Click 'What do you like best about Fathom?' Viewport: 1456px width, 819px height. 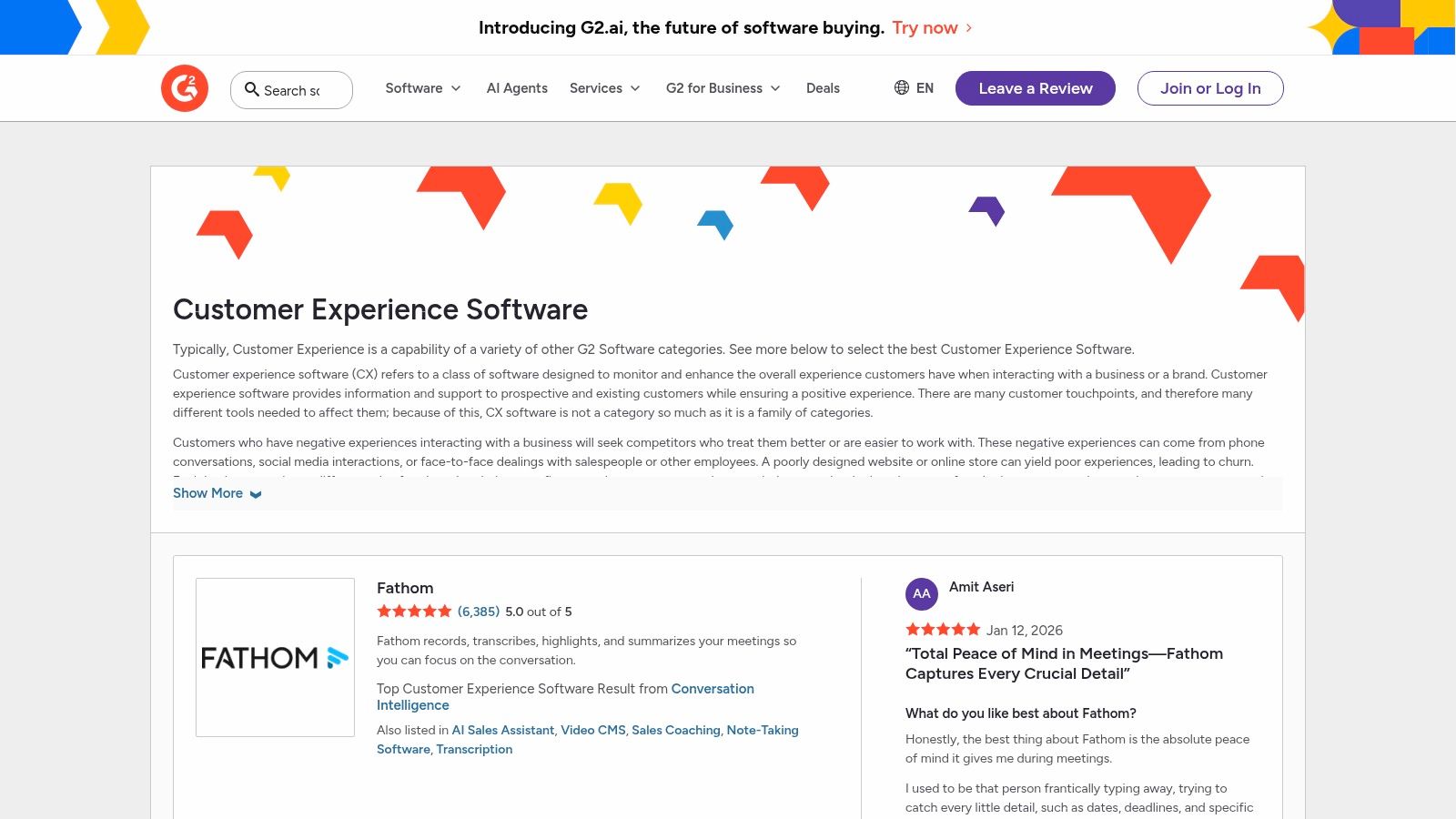coord(1020,713)
